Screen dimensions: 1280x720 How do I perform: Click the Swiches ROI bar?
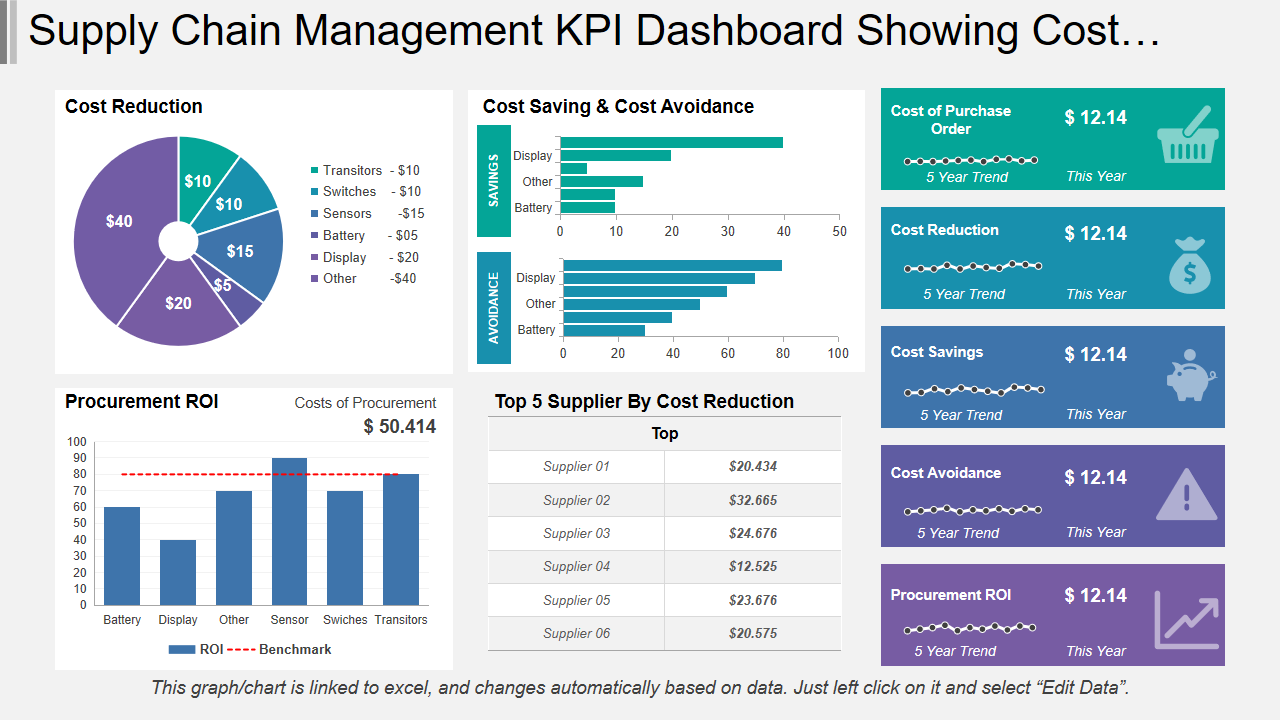coord(345,548)
